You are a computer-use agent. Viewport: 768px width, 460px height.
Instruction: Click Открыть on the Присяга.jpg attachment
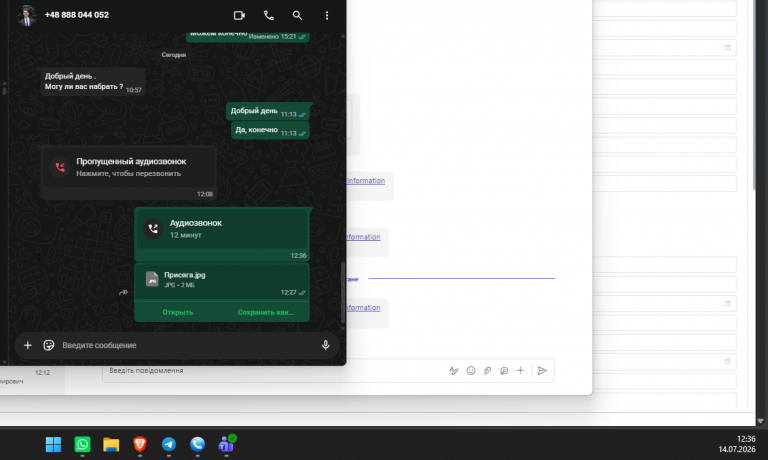tap(178, 312)
